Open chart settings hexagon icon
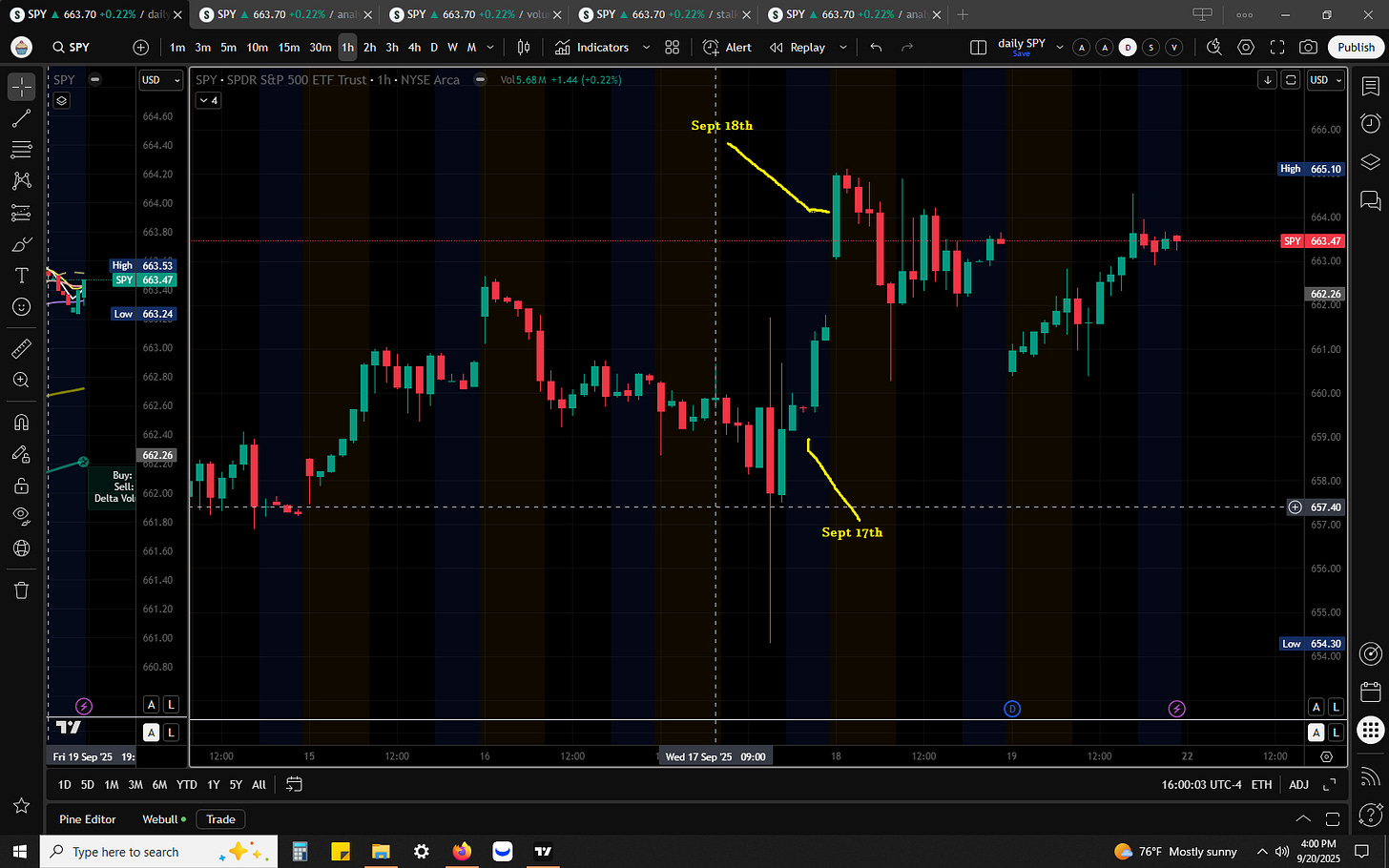Viewport: 1389px width, 868px height. (x=1246, y=47)
